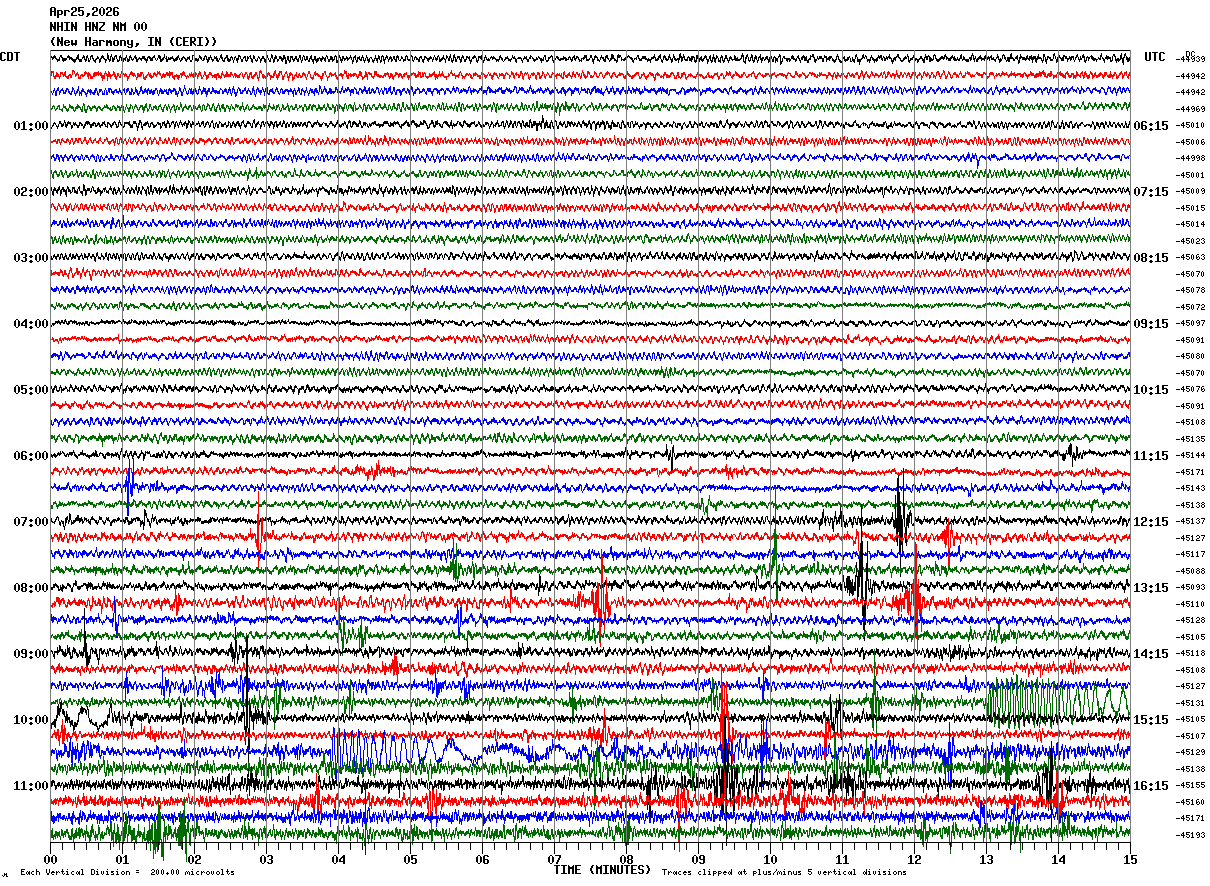Pick the '14:15' UTC time label
The width and height of the screenshot is (1210, 886).
1151,654
